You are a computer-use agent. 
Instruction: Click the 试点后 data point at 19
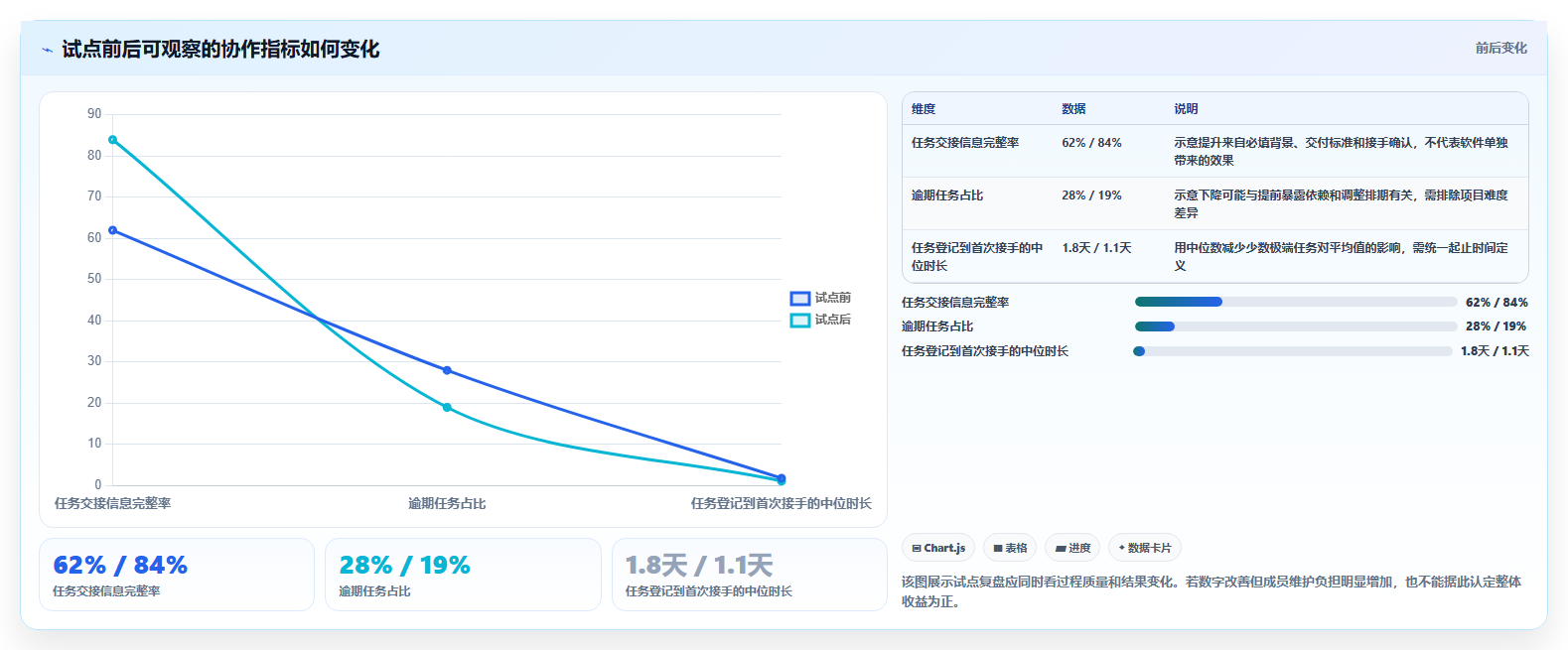pyautogui.click(x=447, y=408)
